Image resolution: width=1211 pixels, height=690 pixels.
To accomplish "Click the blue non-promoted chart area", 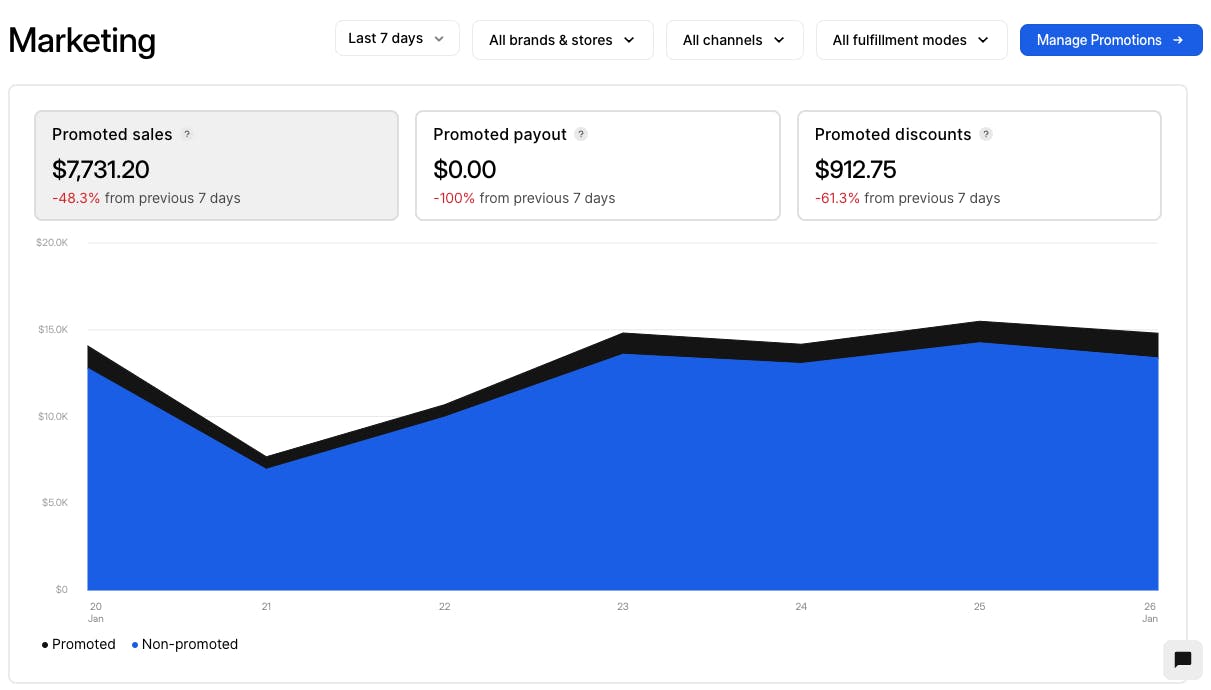I will click(600, 480).
